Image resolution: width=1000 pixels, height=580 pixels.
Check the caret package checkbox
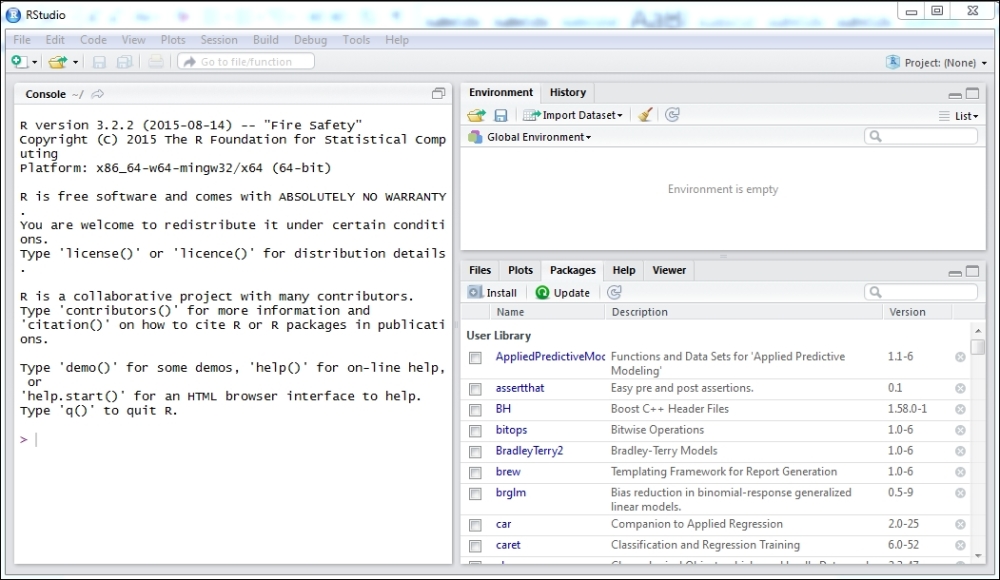tap(475, 546)
